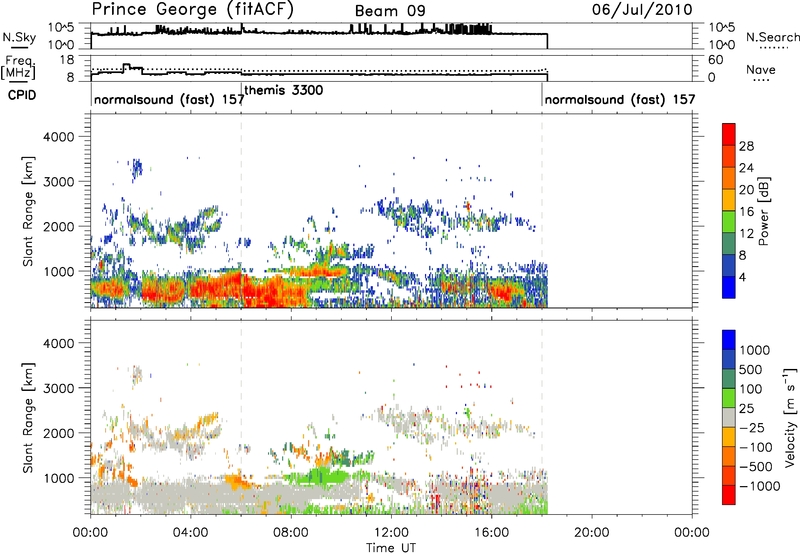This screenshot has height=554, width=800.
Task: Click the '18' frequency axis tick
Action: [67, 60]
